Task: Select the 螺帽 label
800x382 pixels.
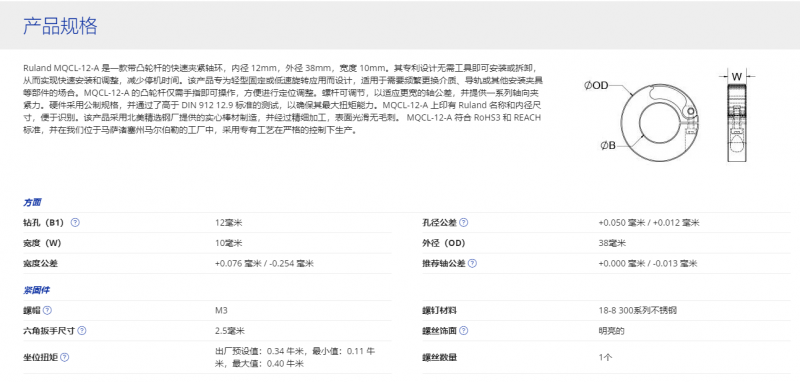Action: point(32,310)
